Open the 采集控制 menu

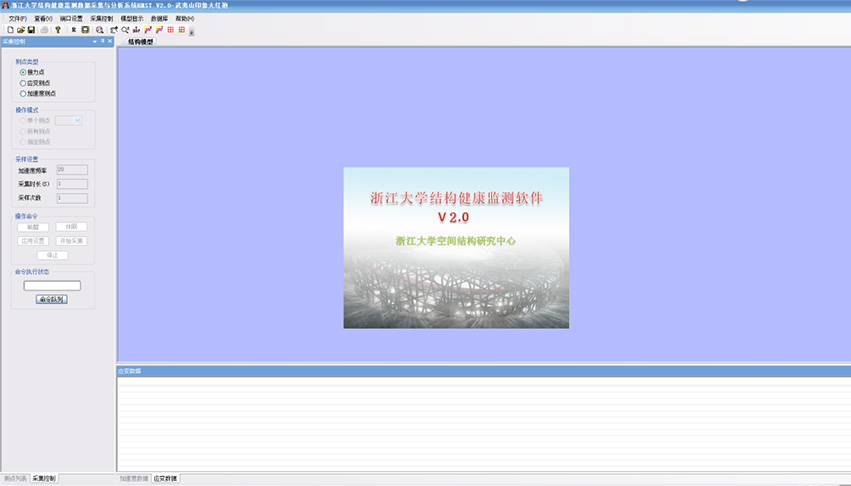[101, 18]
